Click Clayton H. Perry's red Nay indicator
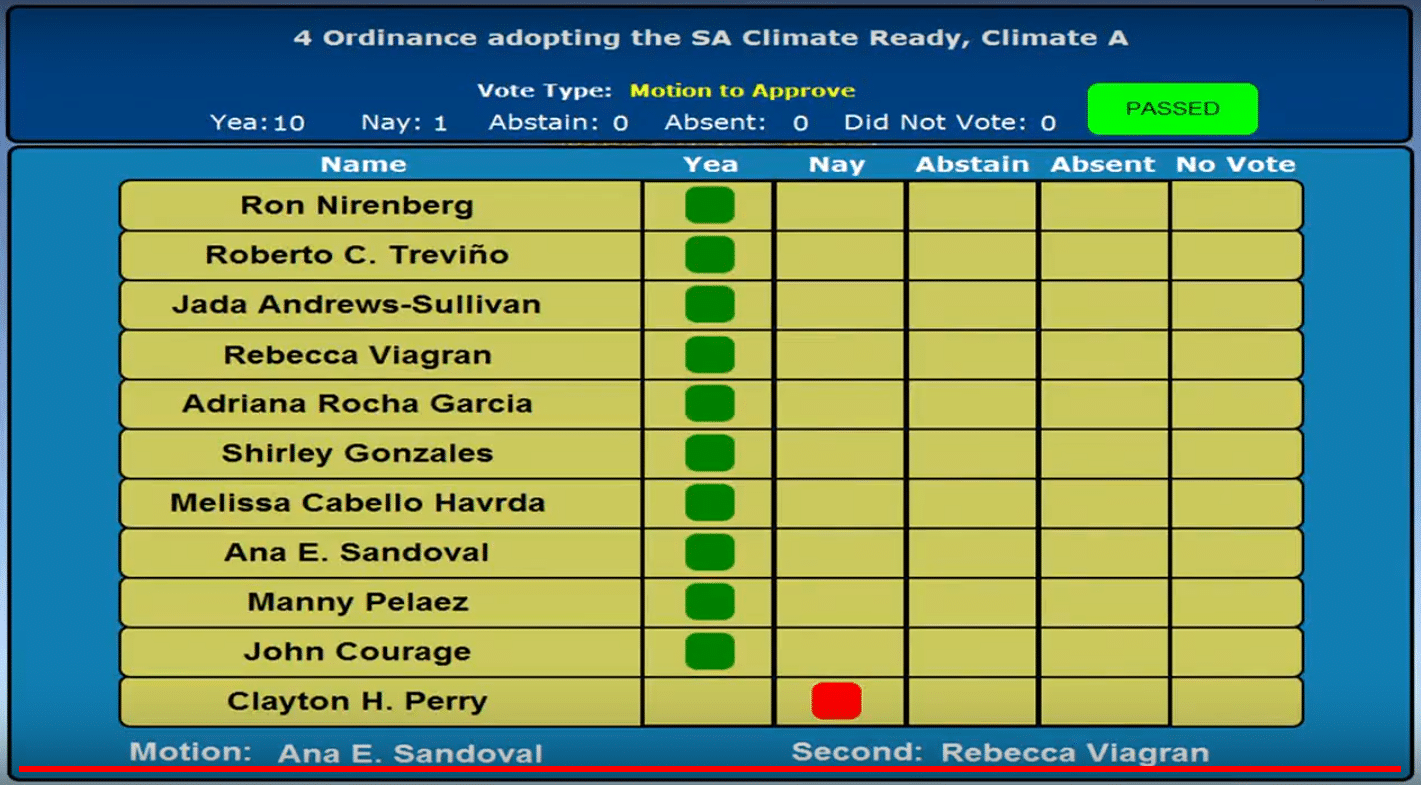The width and height of the screenshot is (1421, 785). (x=836, y=701)
